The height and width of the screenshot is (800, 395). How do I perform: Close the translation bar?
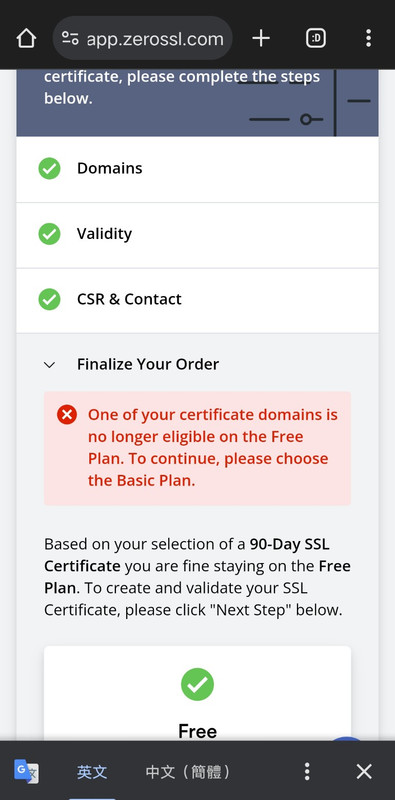tap(364, 771)
